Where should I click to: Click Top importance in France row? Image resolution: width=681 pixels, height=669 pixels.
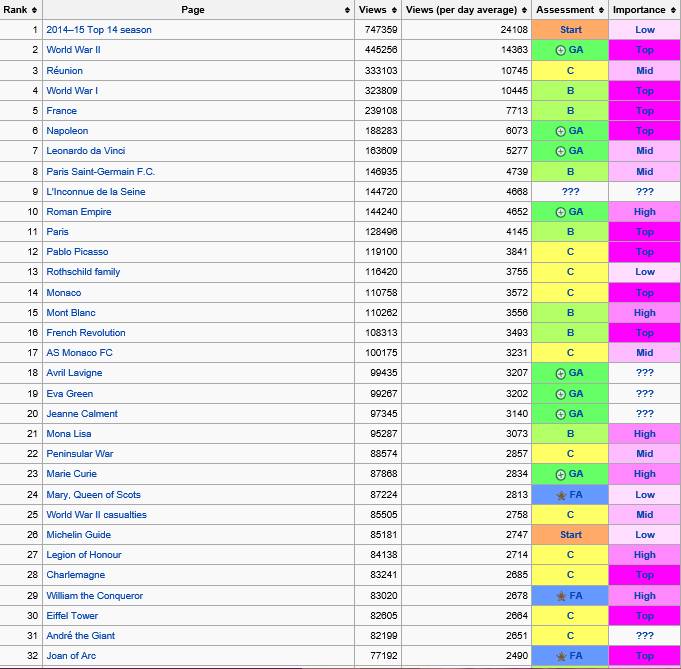click(645, 111)
